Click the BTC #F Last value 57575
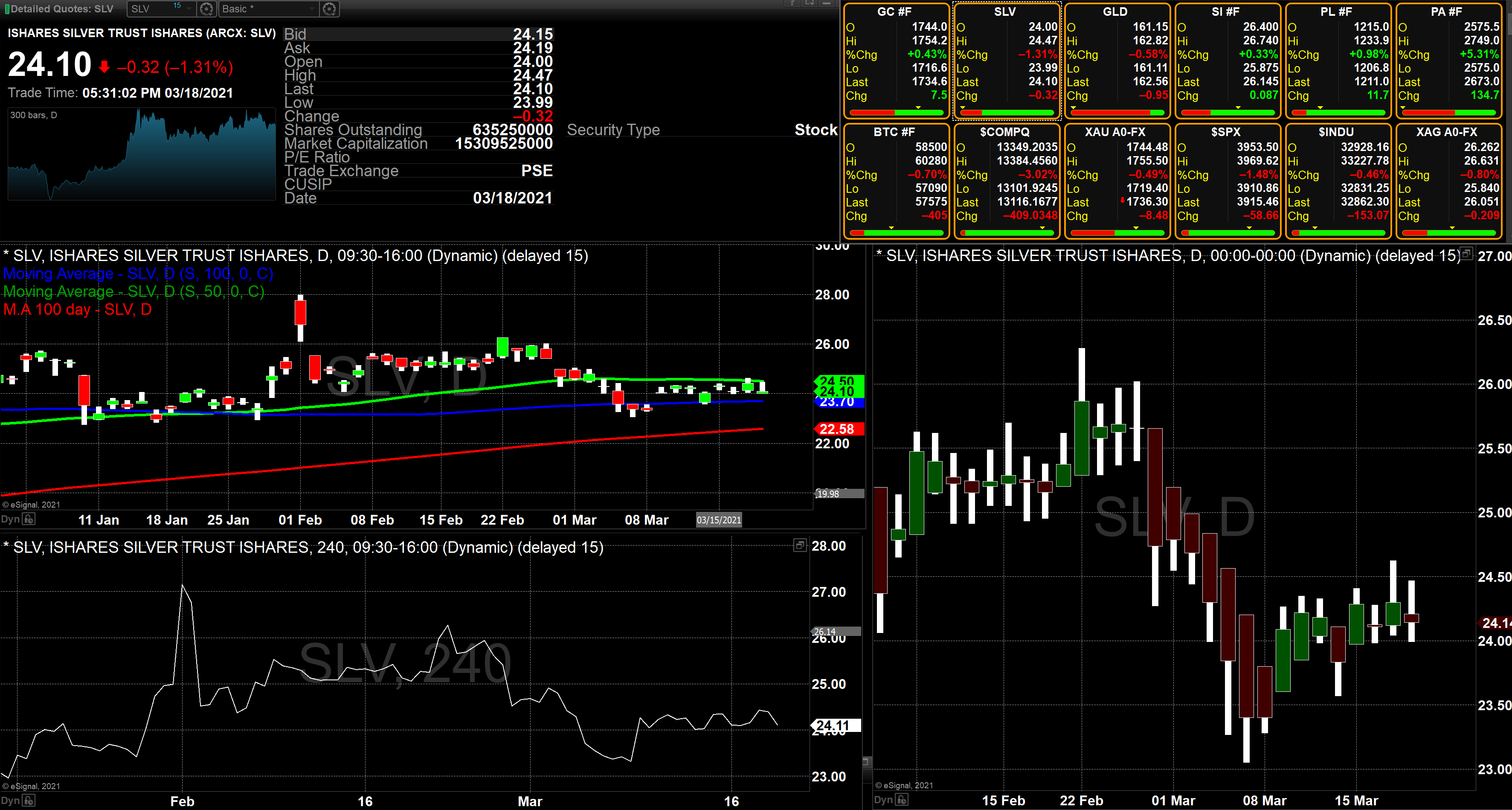 931,202
